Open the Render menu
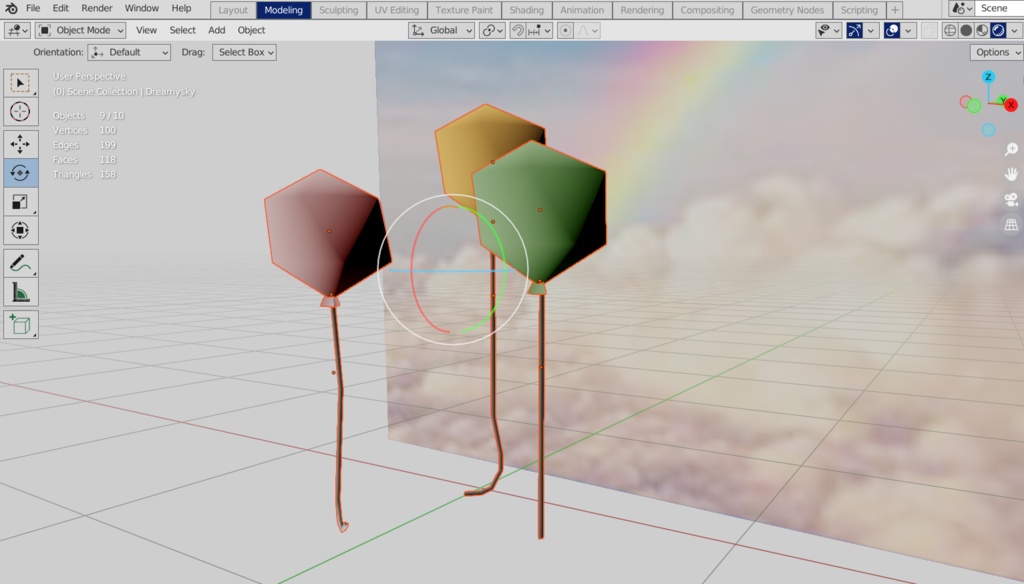The height and width of the screenshot is (584, 1024). 97,8
